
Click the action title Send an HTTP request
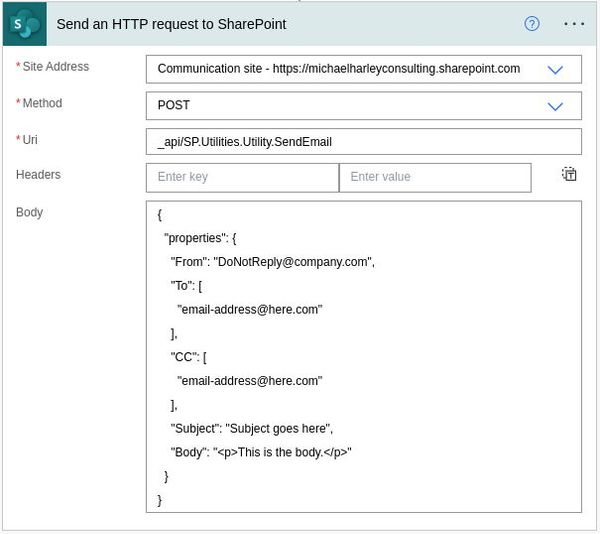pyautogui.click(x=171, y=24)
